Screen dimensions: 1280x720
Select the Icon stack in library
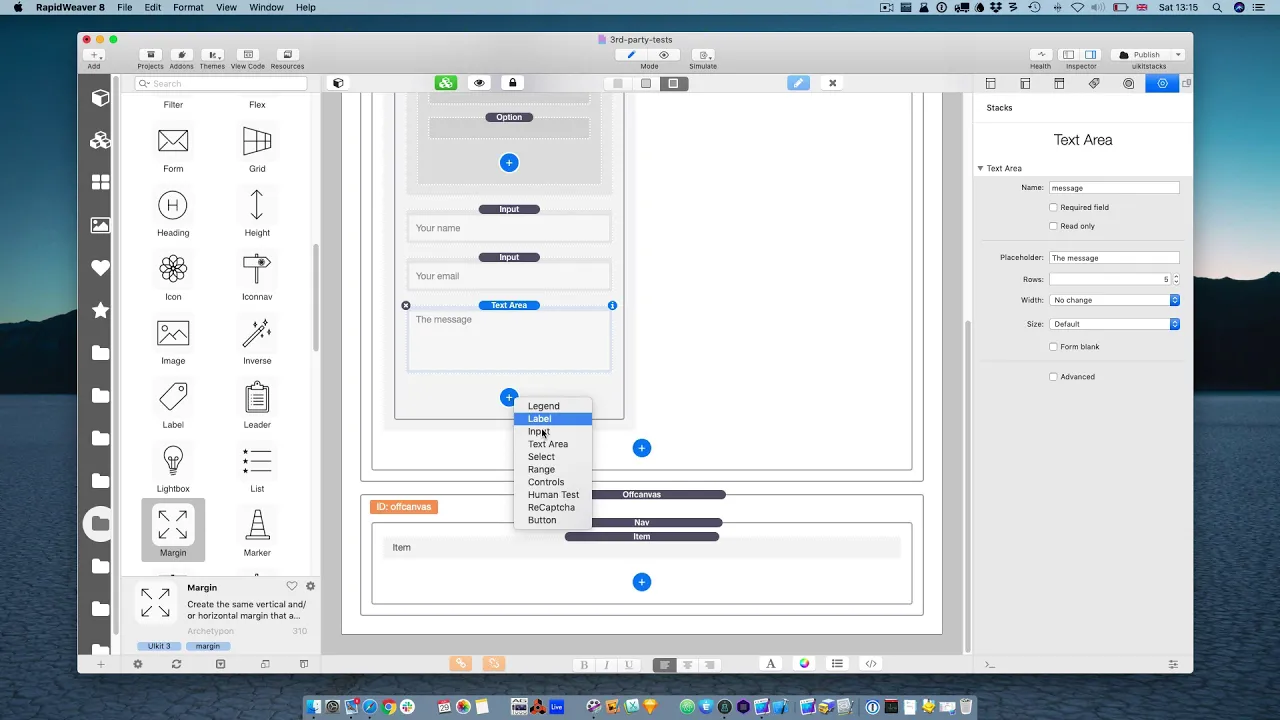coord(173,269)
